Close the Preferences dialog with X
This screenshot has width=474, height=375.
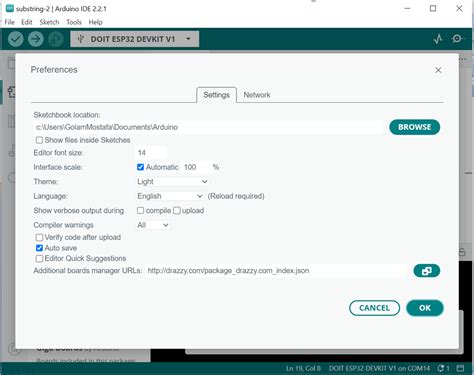pyautogui.click(x=438, y=70)
